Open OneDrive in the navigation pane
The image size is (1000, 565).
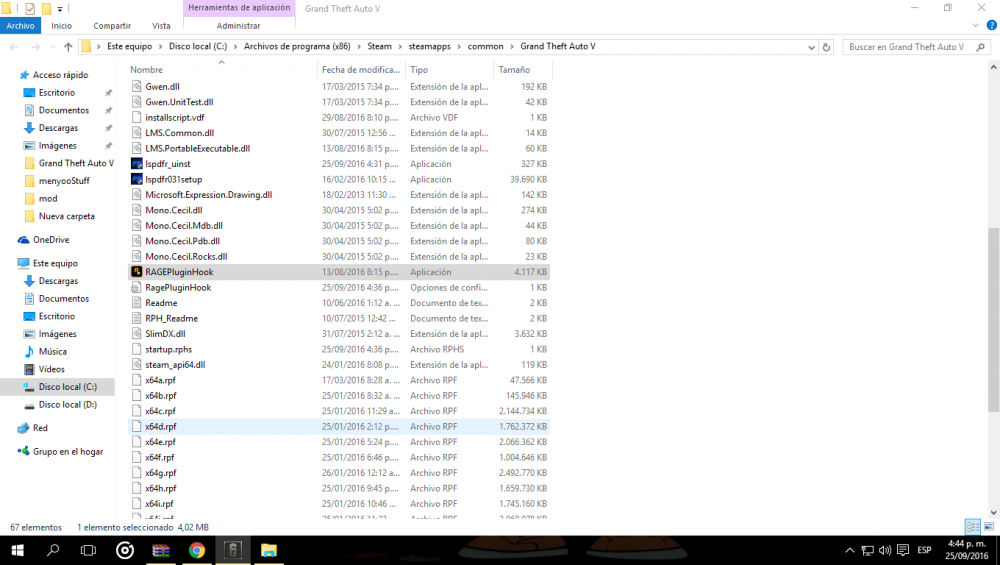[51, 240]
